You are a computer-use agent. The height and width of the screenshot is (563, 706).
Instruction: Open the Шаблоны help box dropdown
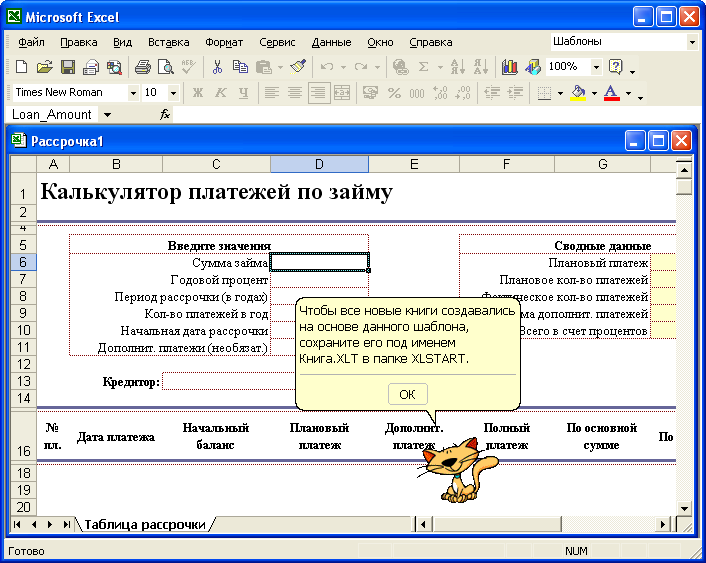(692, 42)
